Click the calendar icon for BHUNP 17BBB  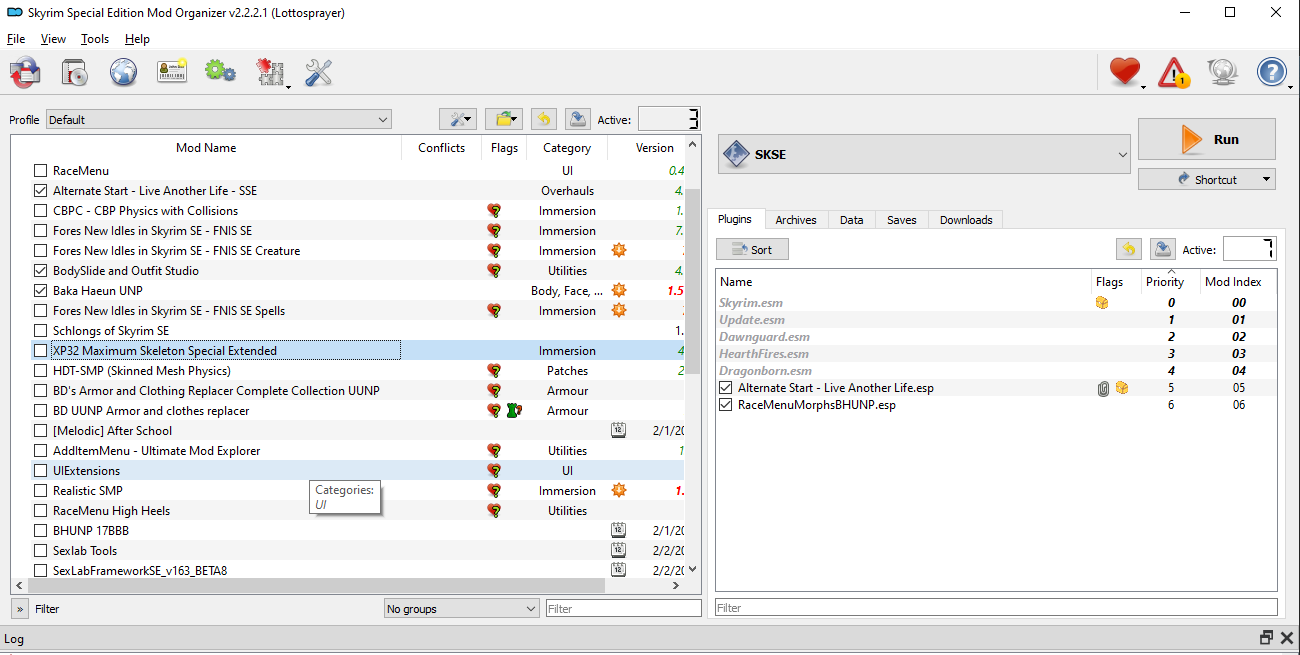pyautogui.click(x=618, y=530)
